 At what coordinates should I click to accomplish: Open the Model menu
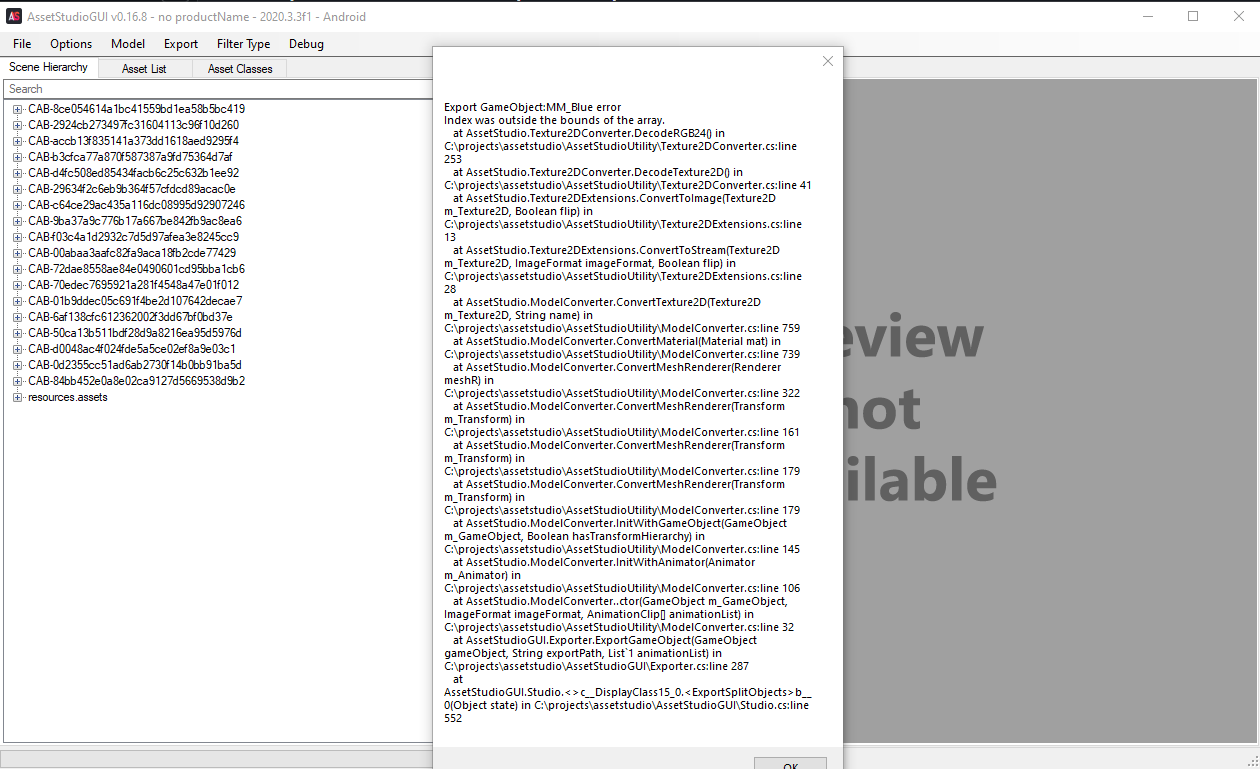[x=127, y=44]
